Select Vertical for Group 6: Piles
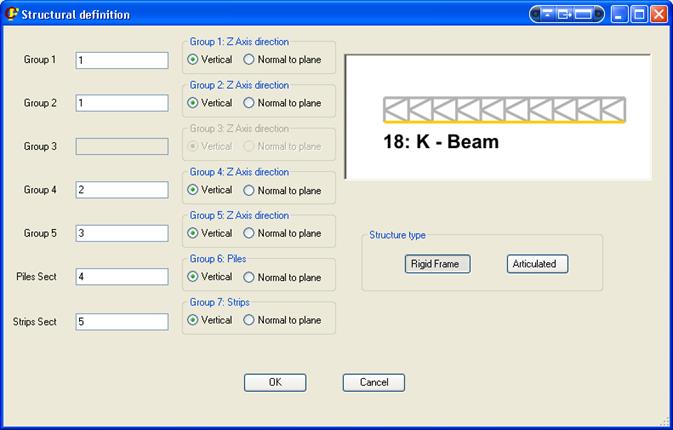Viewport: 673px width, 430px height. pyautogui.click(x=210, y=277)
